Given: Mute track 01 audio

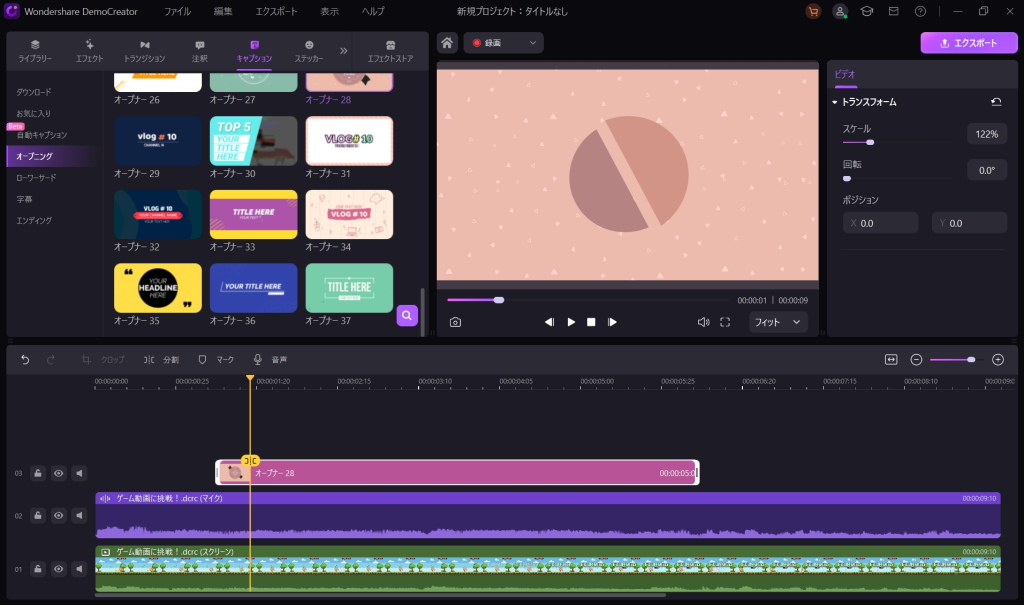Looking at the screenshot, I should coord(79,569).
